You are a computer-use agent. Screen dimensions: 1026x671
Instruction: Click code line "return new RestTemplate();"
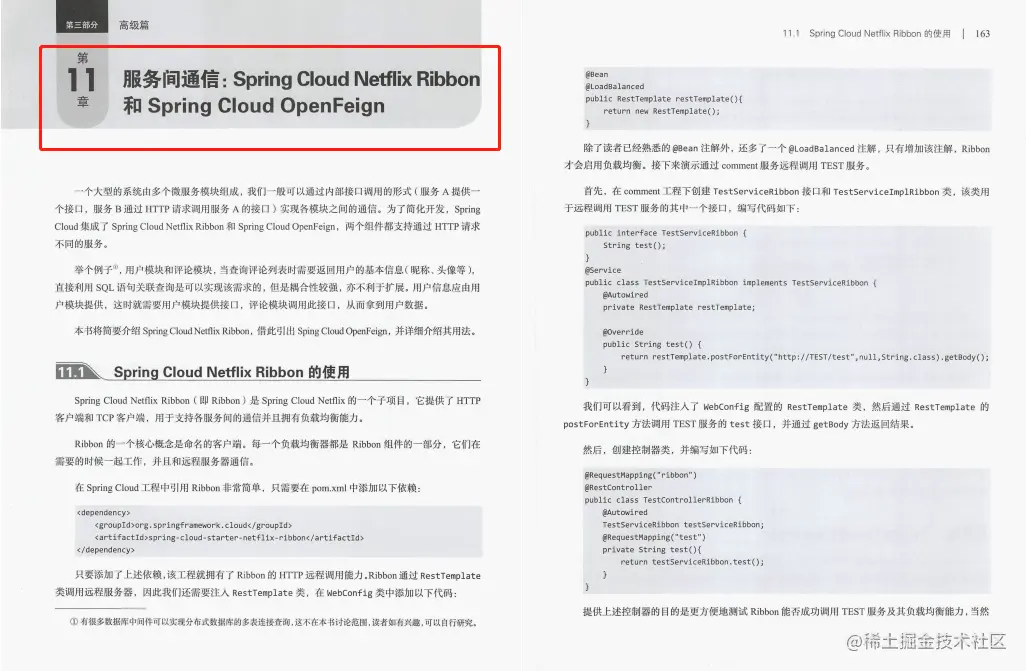pos(662,111)
